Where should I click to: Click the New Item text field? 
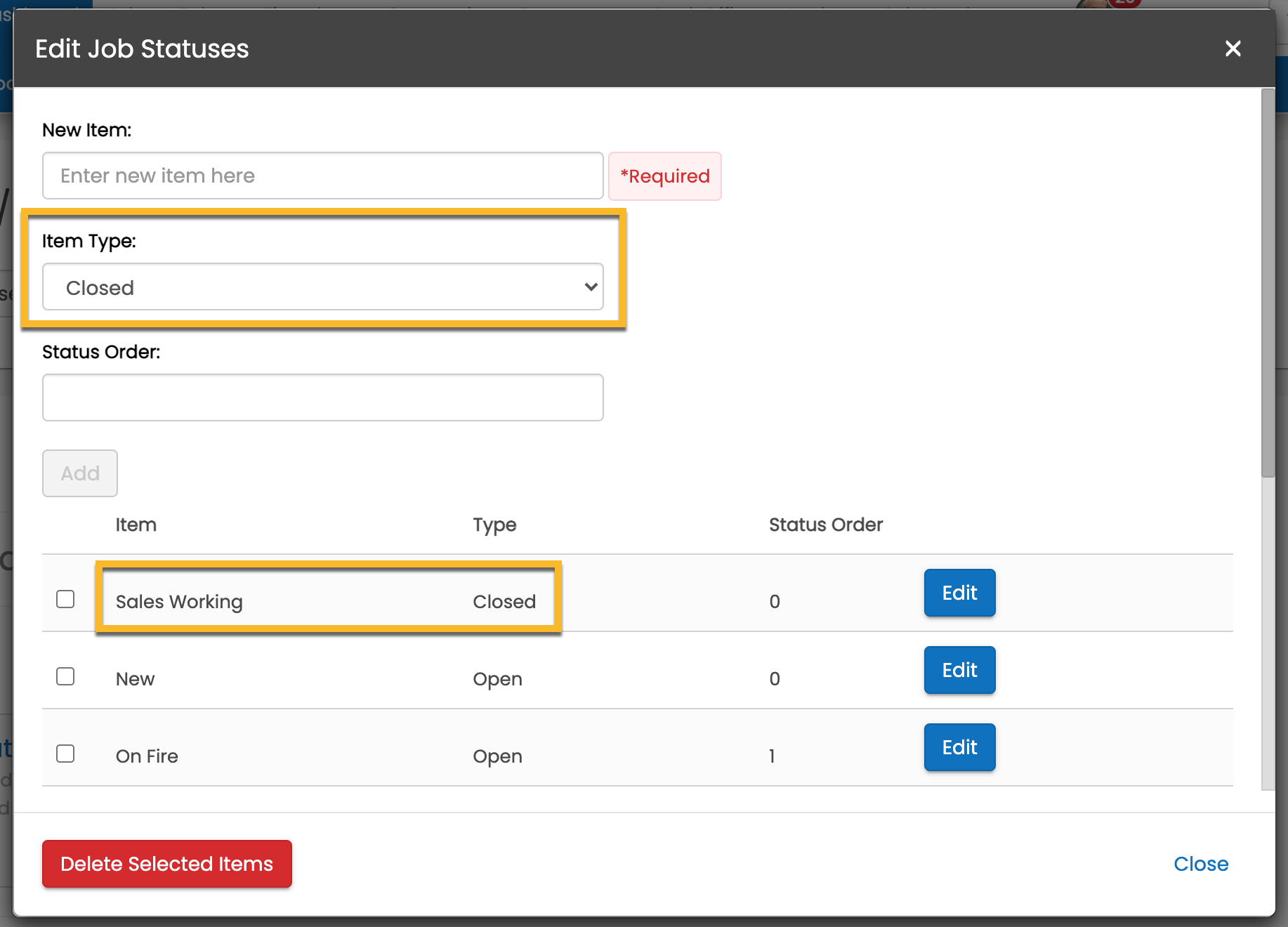click(323, 176)
